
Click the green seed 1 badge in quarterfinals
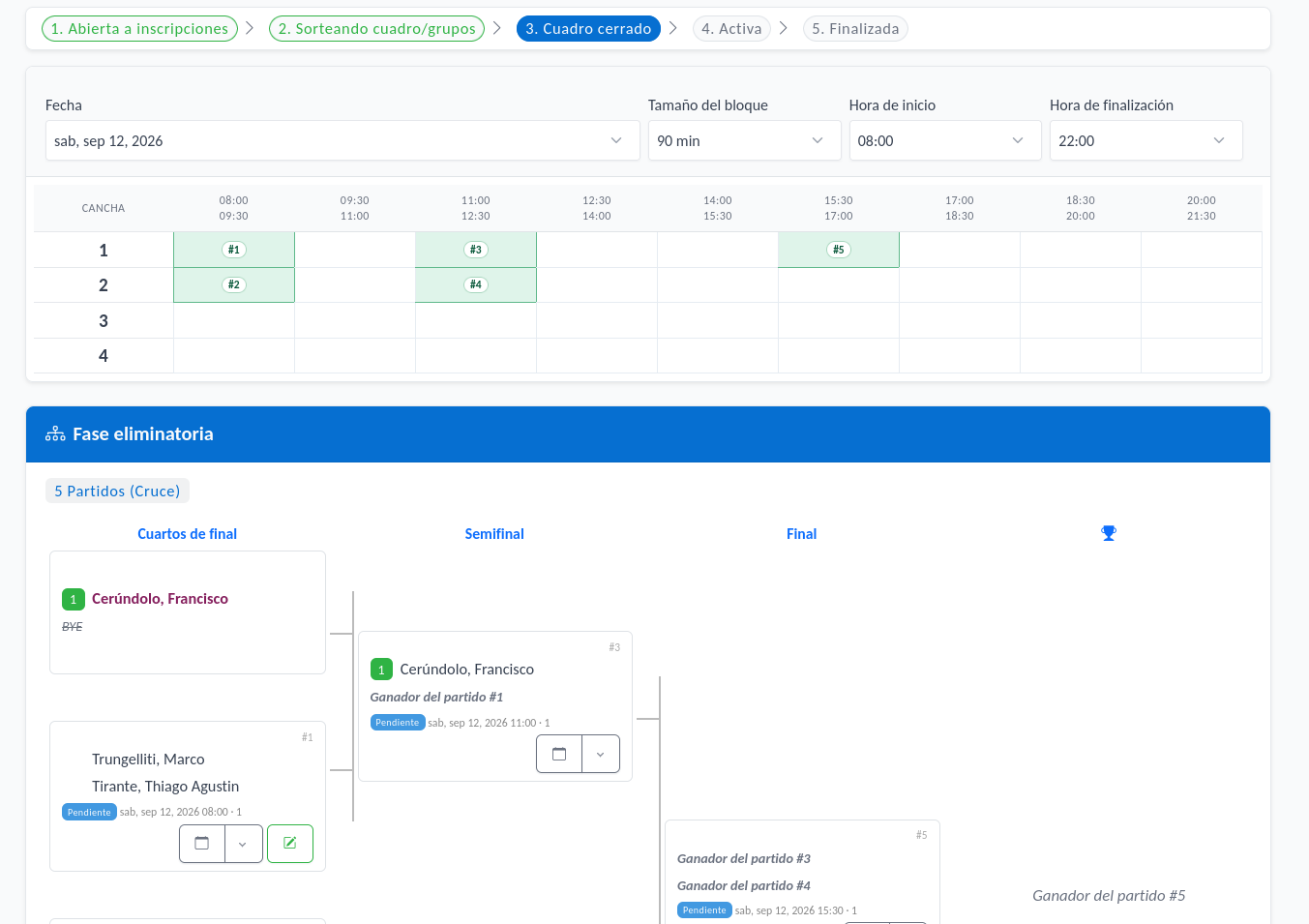73,600
